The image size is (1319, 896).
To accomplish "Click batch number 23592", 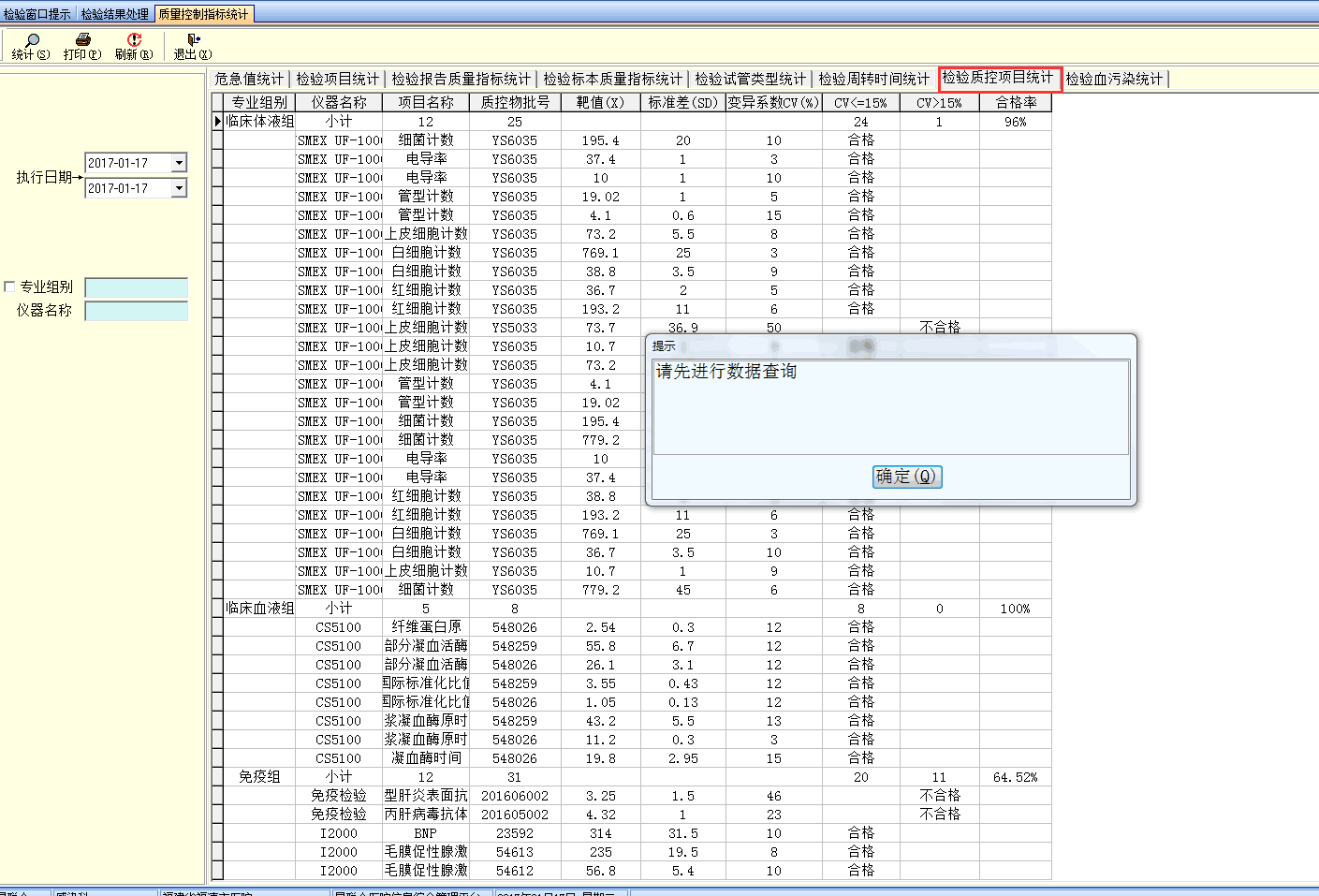I will tap(515, 833).
